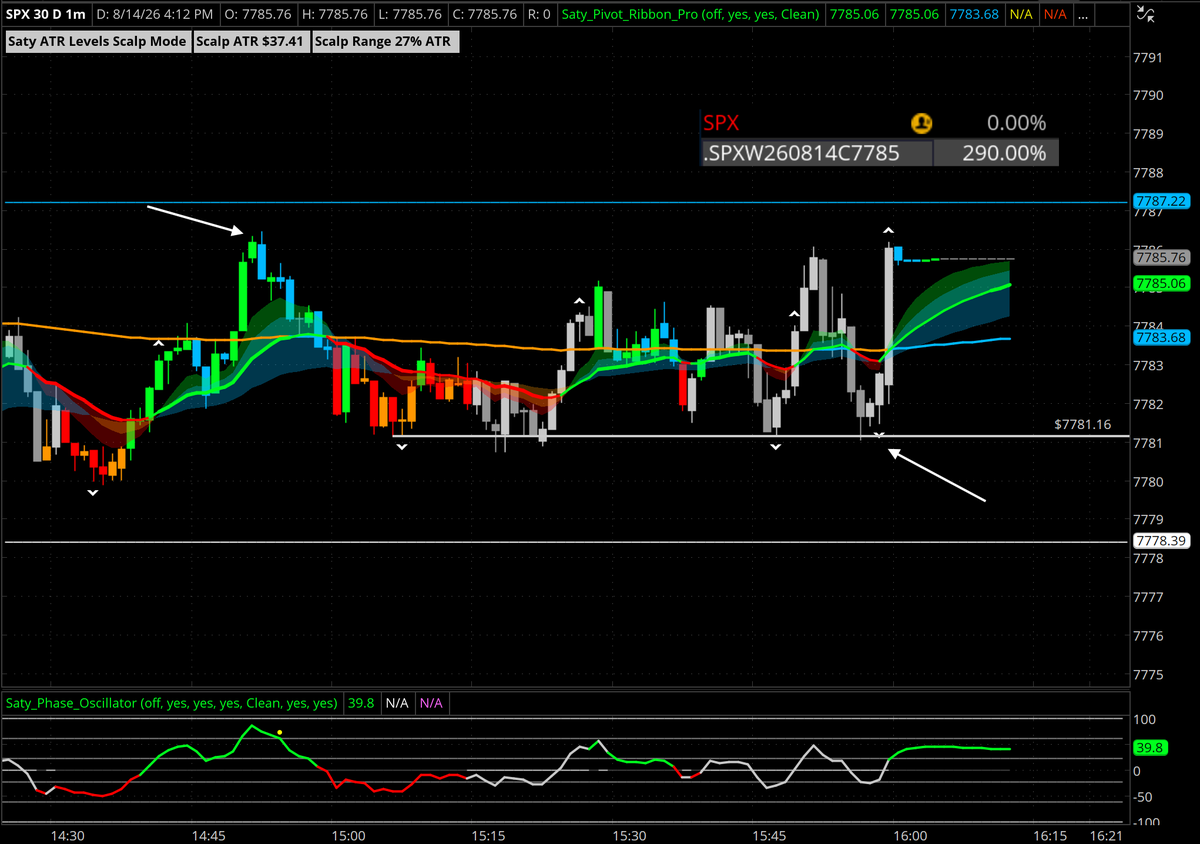The height and width of the screenshot is (844, 1200).
Task: Click the green 7785.06 price axis bubble
Action: 1160,284
